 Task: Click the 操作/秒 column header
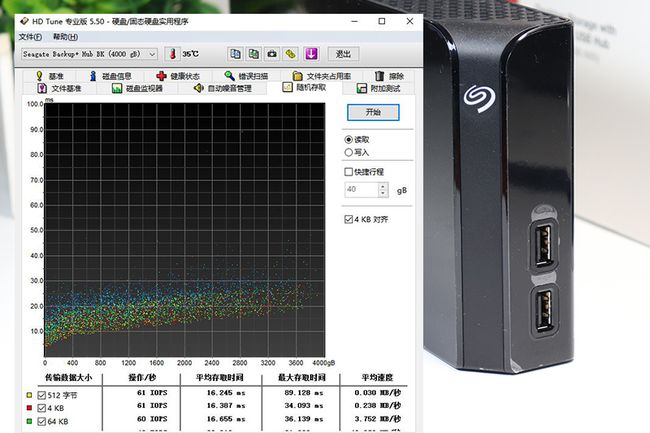point(142,377)
